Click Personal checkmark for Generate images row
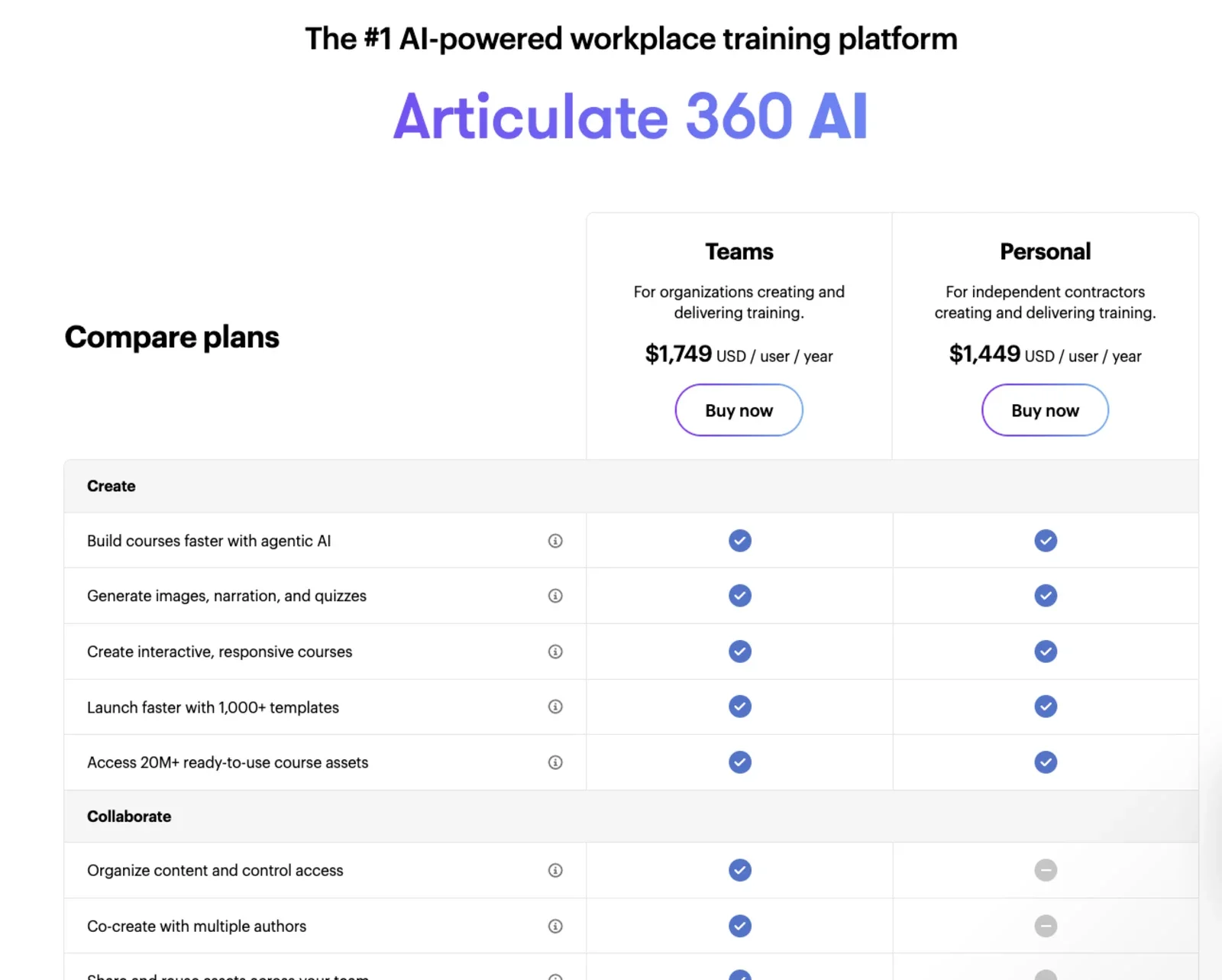Viewport: 1222px width, 980px height. 1046,596
